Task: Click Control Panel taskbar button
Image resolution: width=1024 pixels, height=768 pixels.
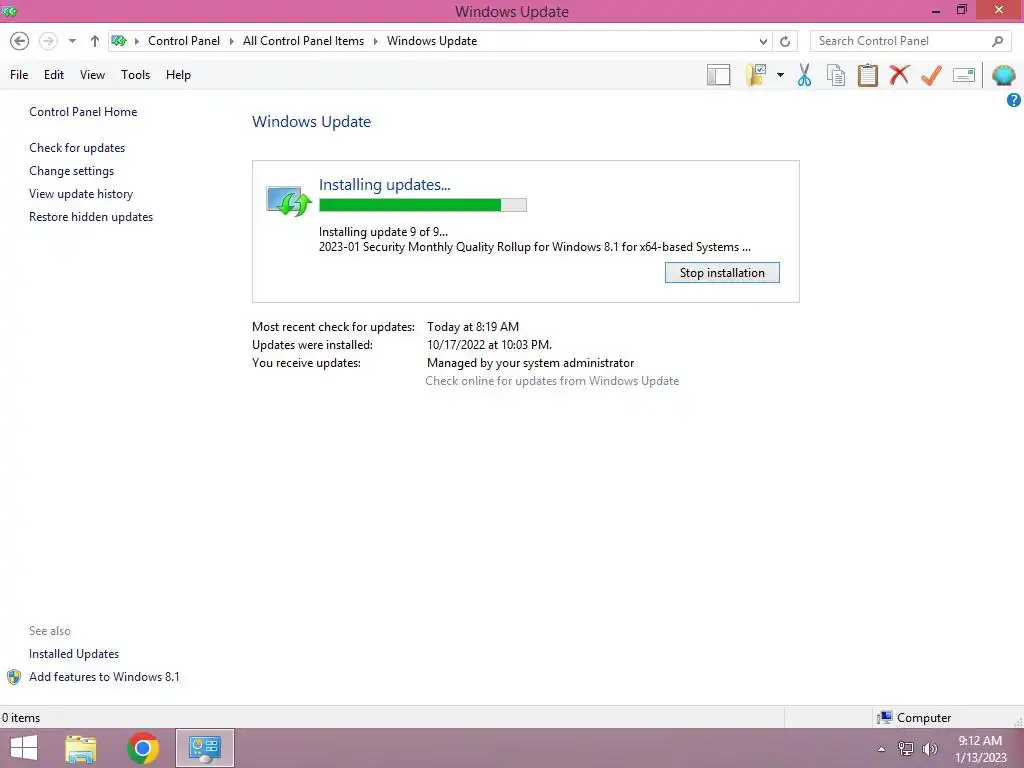Action: 204,748
